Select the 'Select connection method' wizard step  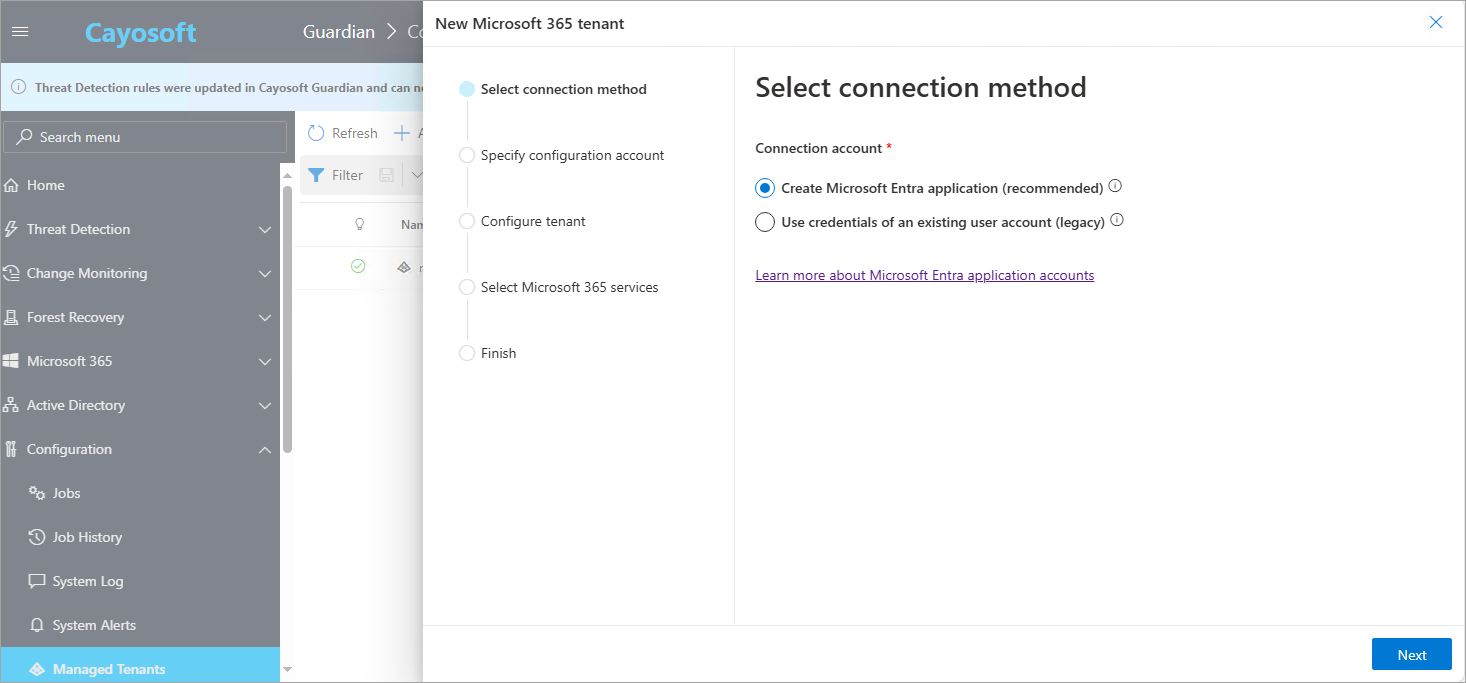pos(553,89)
